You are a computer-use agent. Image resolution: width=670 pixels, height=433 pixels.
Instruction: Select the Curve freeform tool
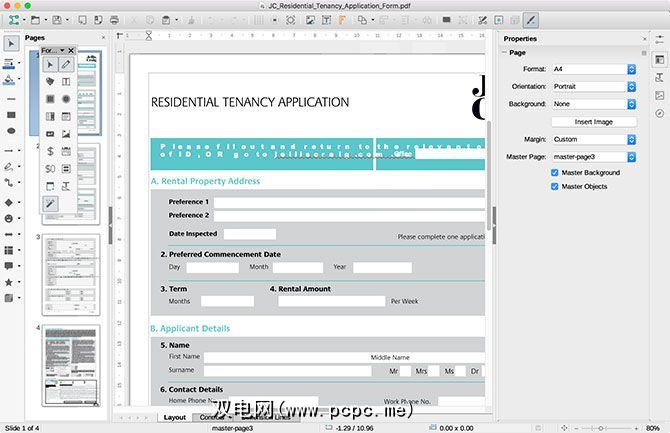pyautogui.click(x=9, y=166)
